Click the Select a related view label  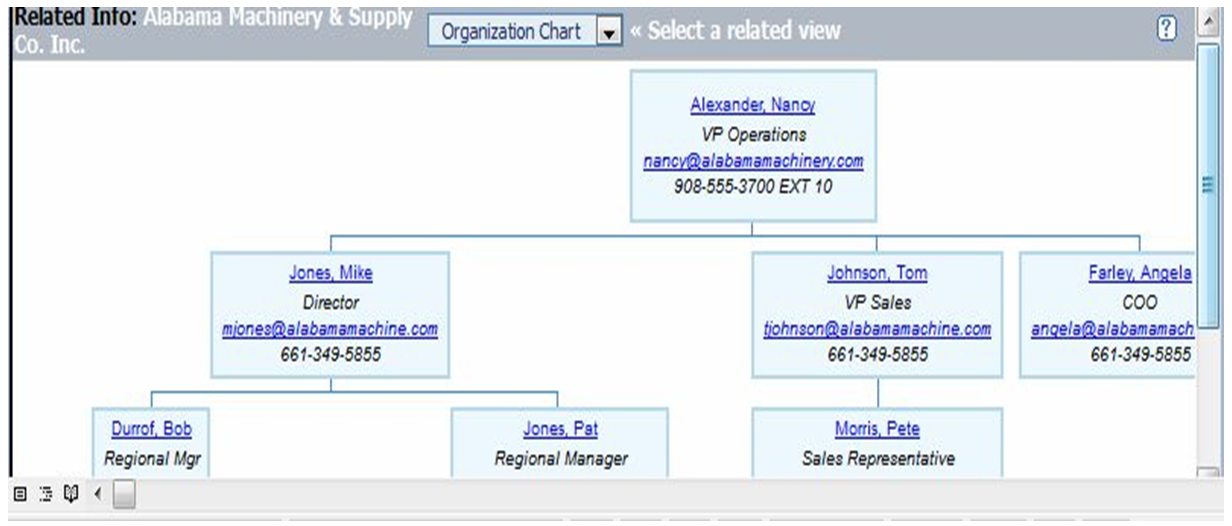click(736, 31)
